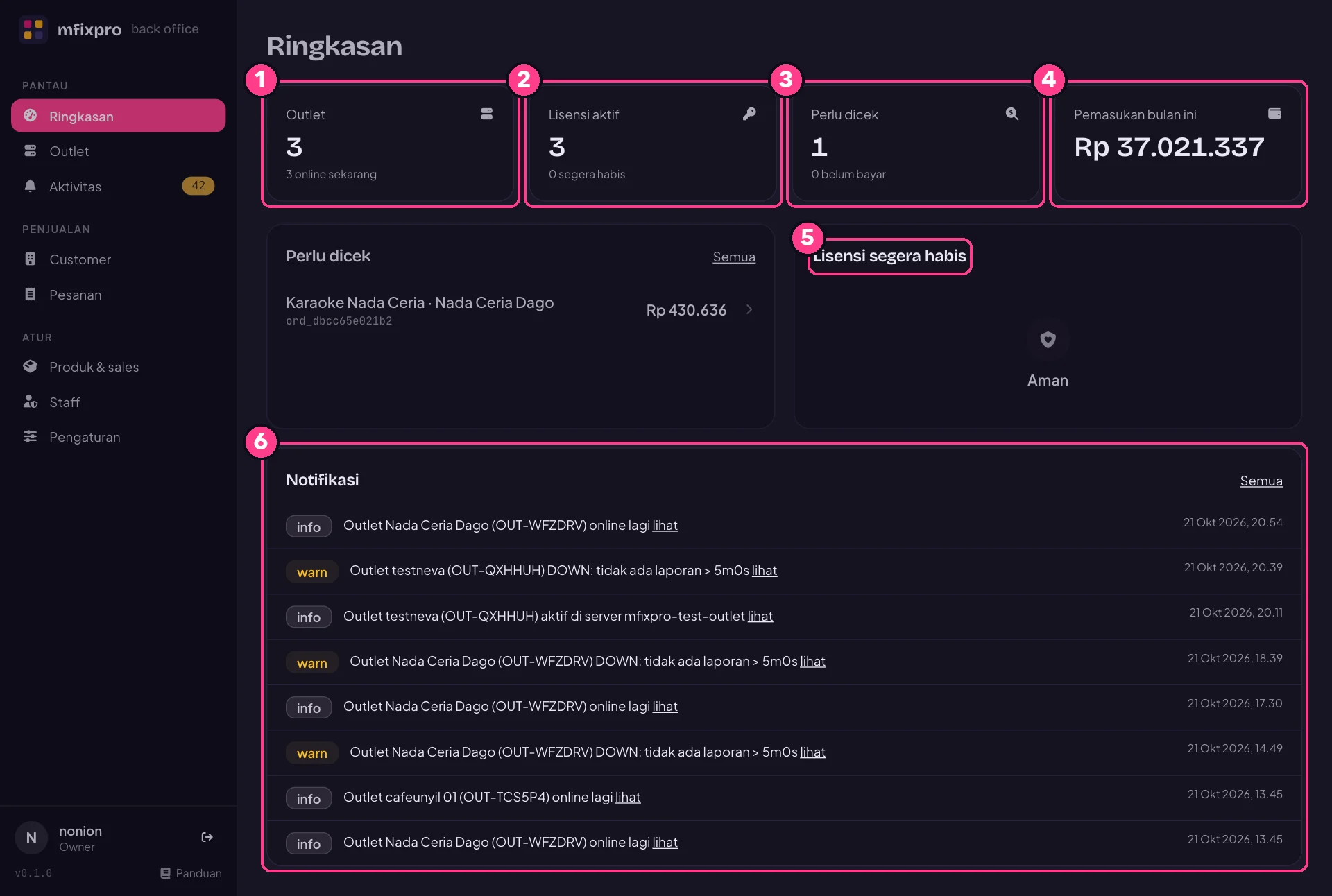The width and height of the screenshot is (1332, 896).
Task: Click lihat on testneva DOWN notification
Action: [765, 570]
